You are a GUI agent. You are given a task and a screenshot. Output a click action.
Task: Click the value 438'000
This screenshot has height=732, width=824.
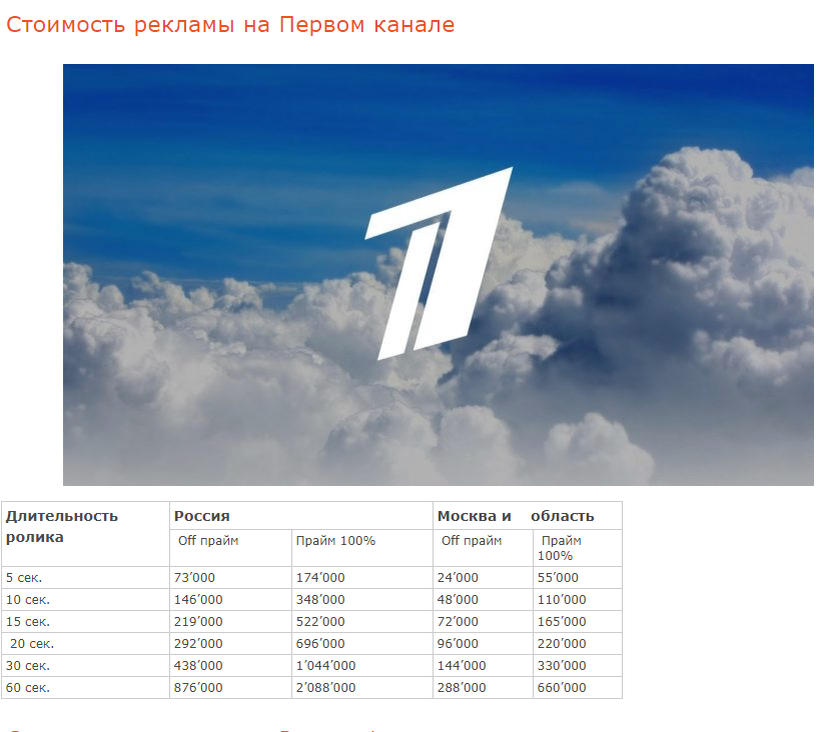[x=198, y=666]
